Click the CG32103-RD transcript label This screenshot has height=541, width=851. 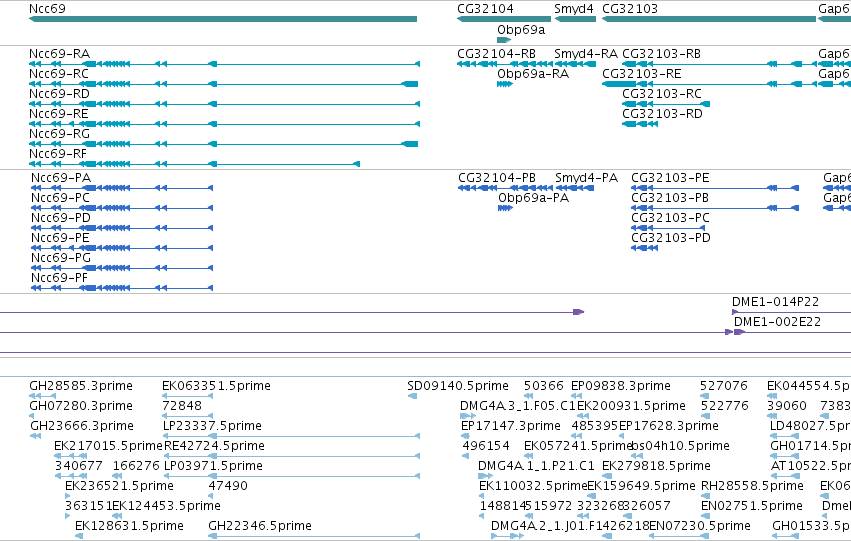pyautogui.click(x=662, y=114)
